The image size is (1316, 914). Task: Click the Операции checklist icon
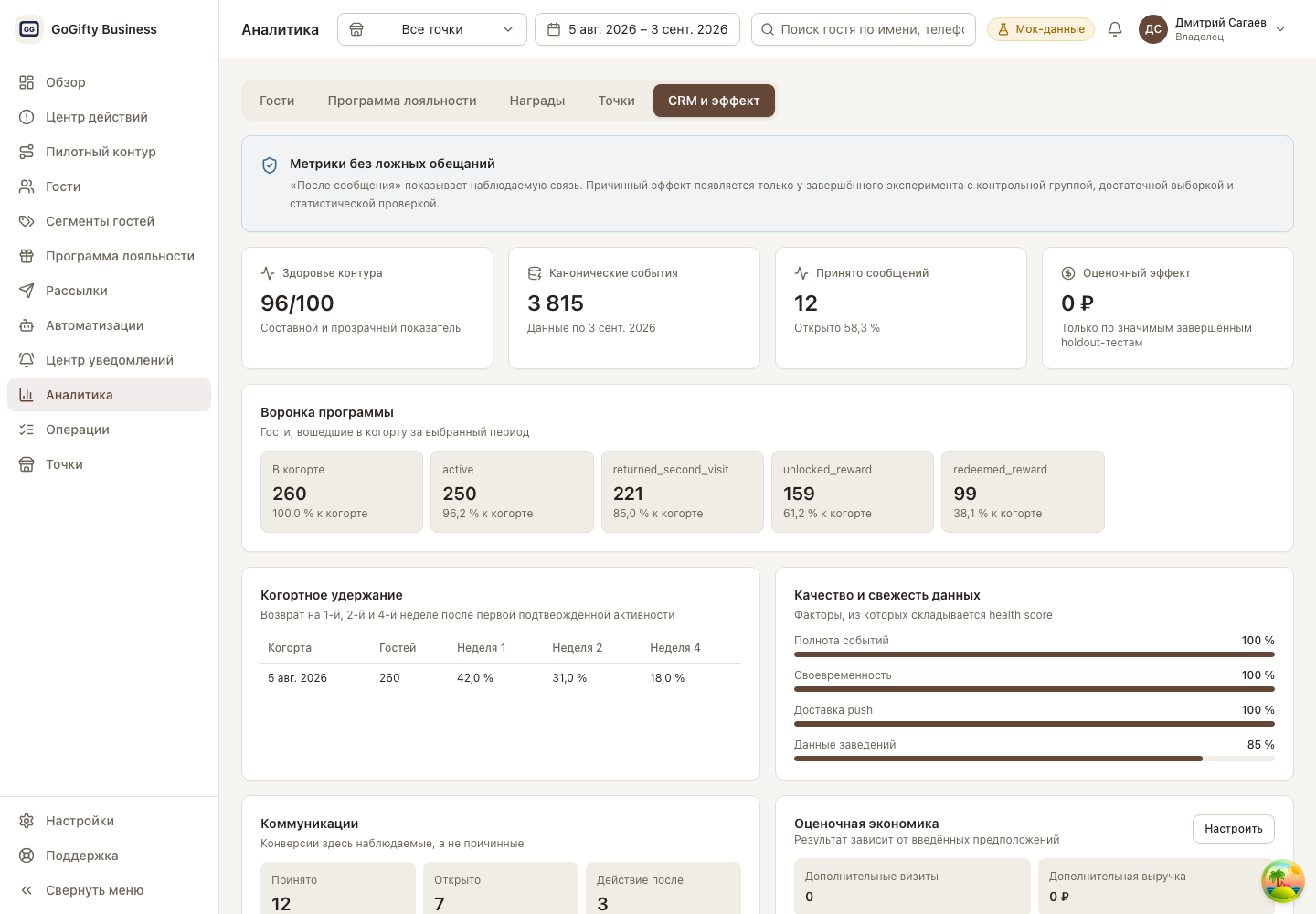[27, 430]
